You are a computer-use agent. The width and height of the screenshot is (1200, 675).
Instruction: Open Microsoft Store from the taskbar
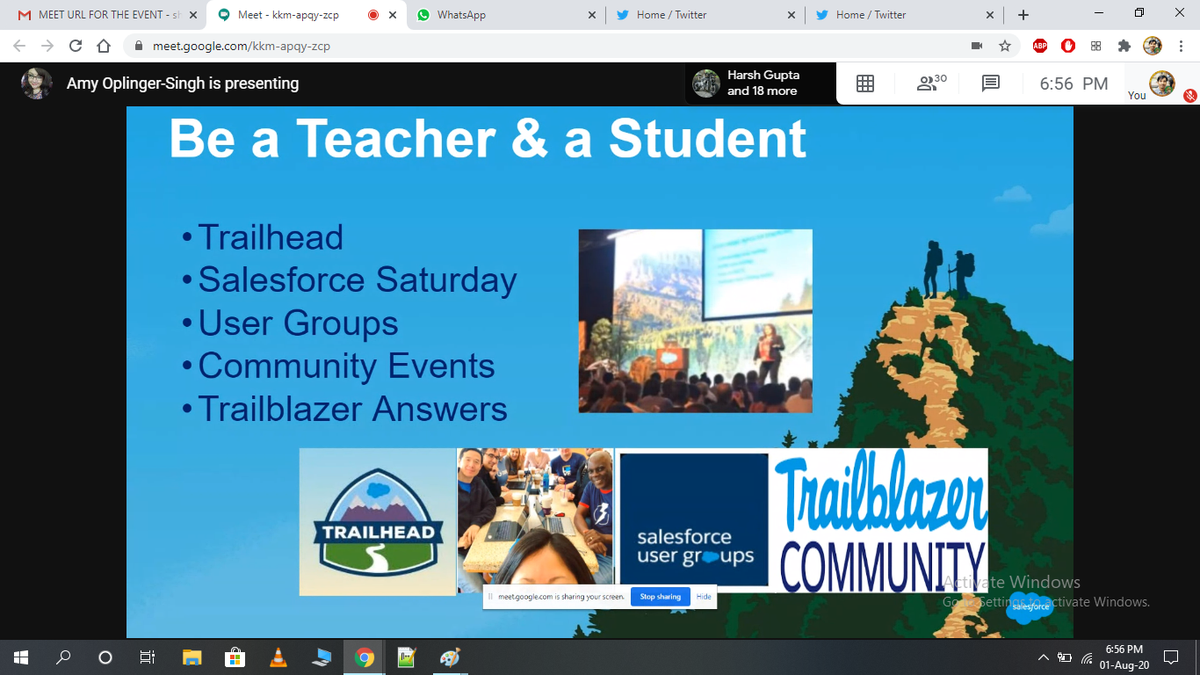[x=235, y=657]
